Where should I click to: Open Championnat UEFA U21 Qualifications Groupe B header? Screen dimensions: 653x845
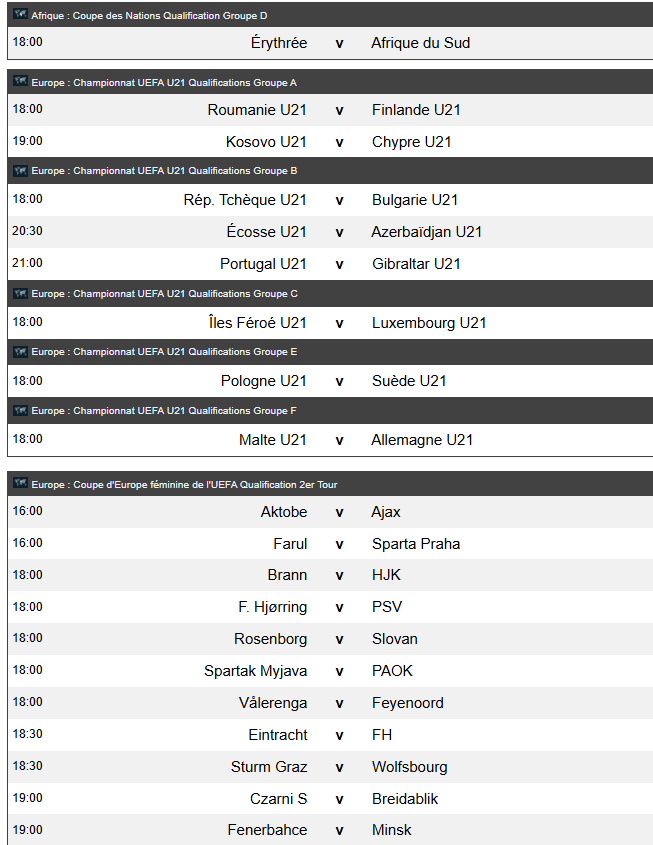pos(330,170)
